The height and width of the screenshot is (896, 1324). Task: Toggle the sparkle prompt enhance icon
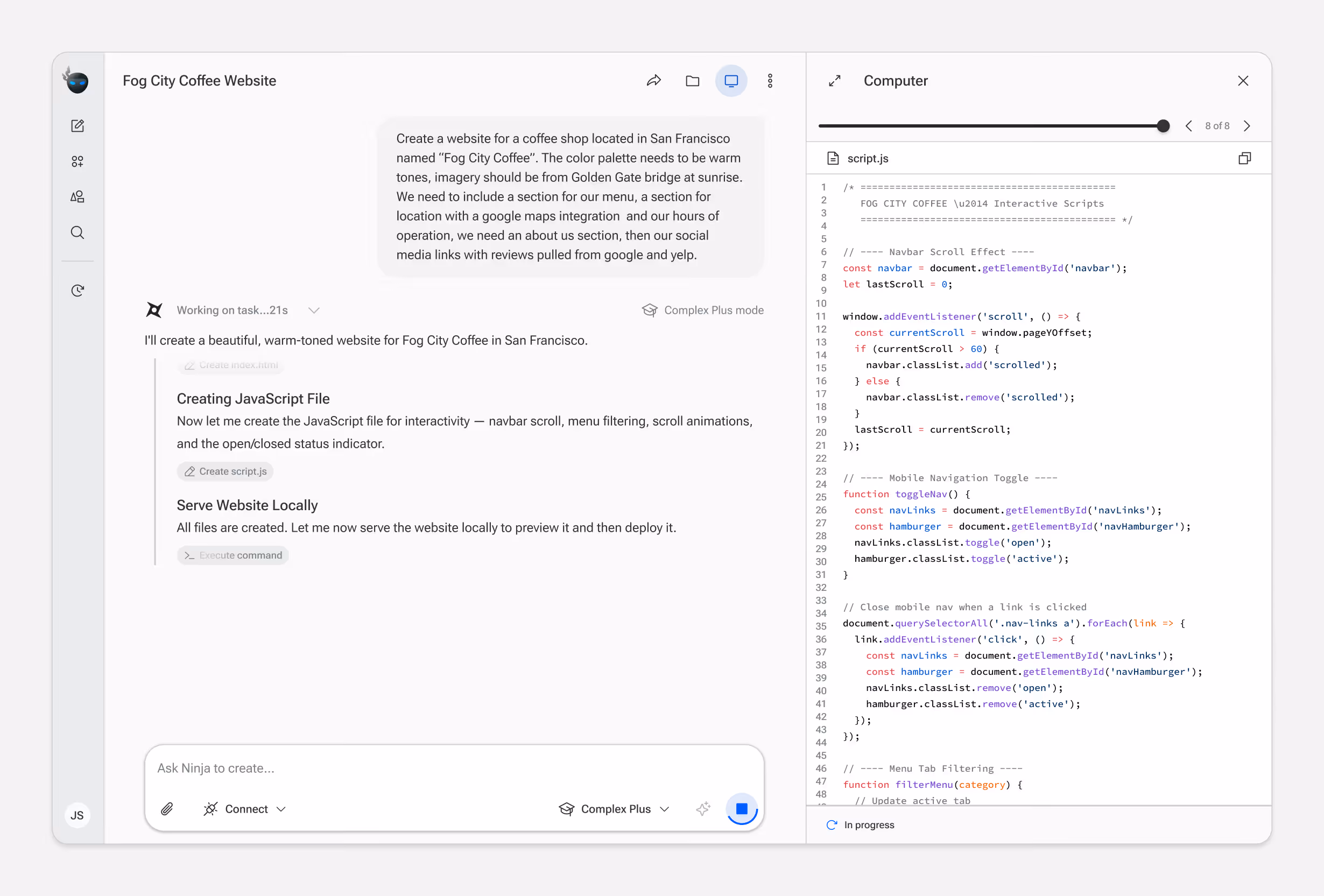pos(703,809)
